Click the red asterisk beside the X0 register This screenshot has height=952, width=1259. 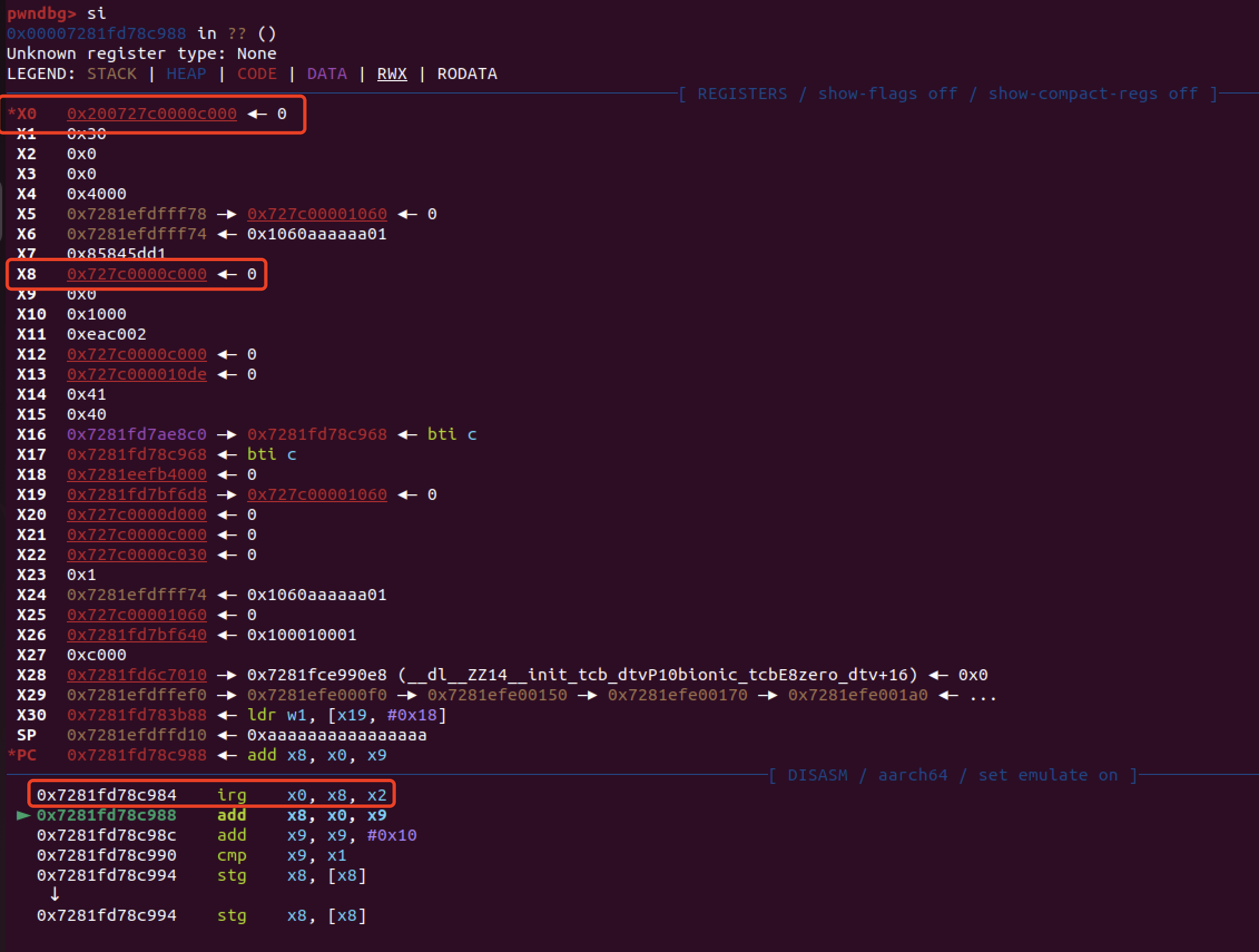(x=11, y=112)
